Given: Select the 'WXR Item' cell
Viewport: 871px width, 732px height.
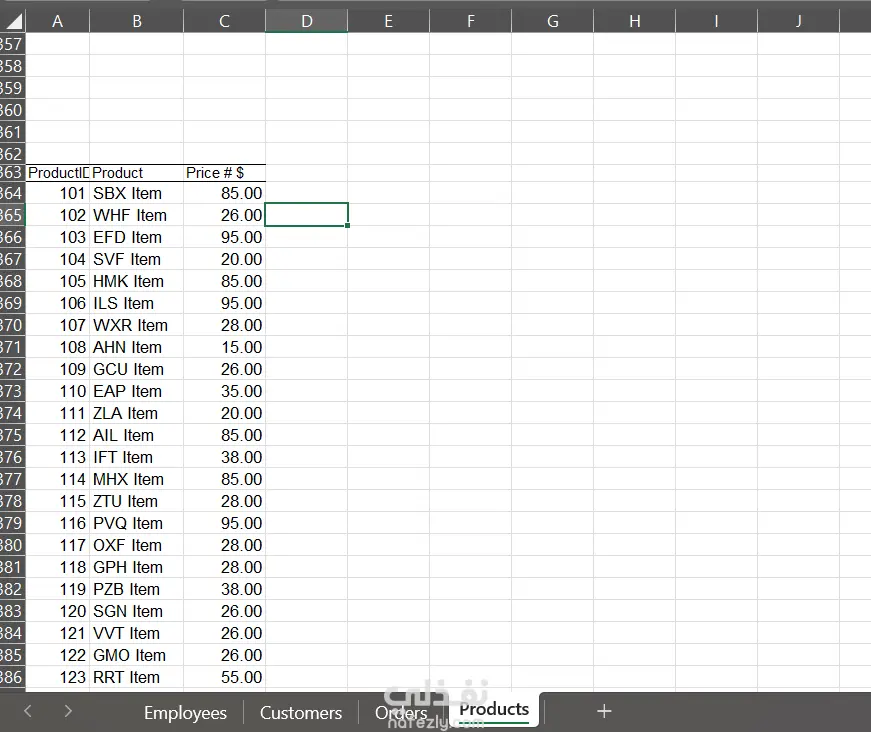Looking at the screenshot, I should click(x=137, y=325).
